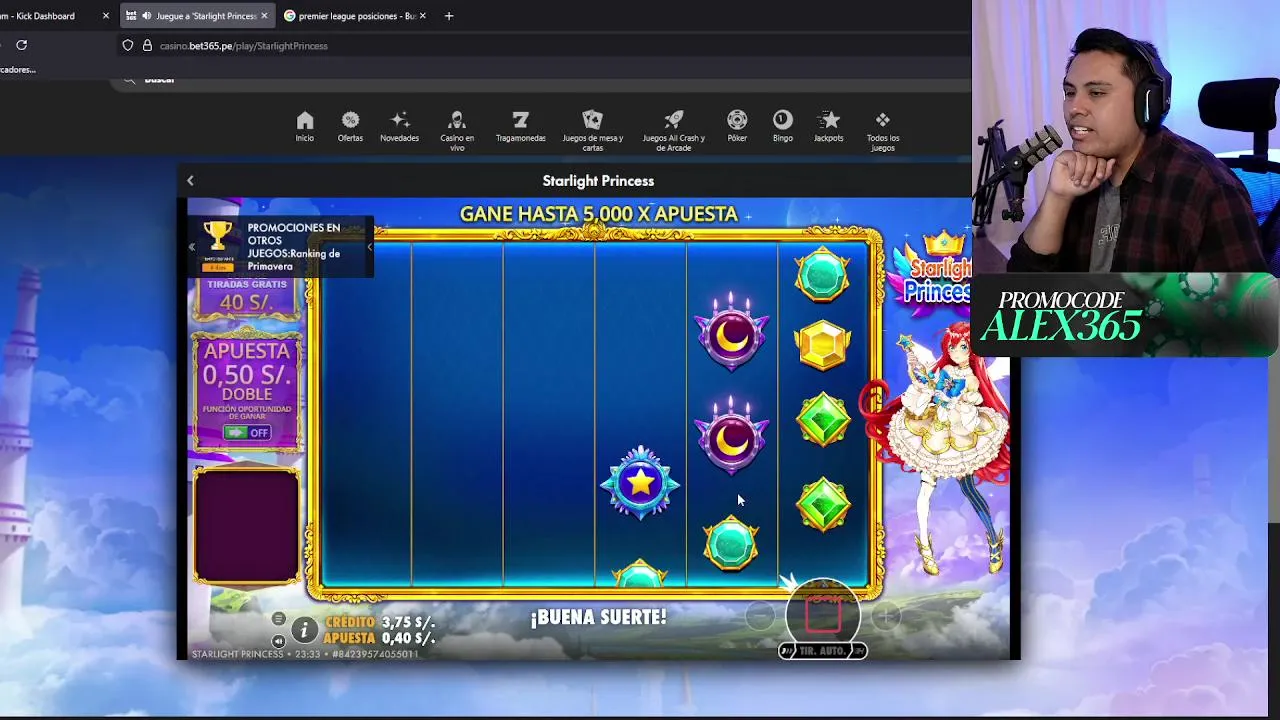Click the padlock site info icon
Image resolution: width=1280 pixels, height=720 pixels.
(x=147, y=45)
